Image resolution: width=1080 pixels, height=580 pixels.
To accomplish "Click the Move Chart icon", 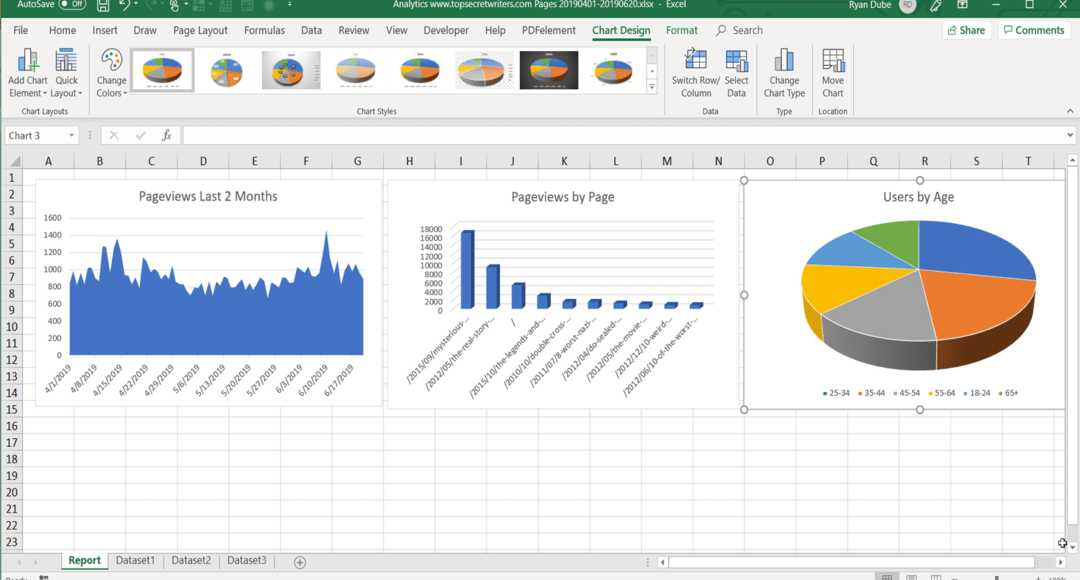I will [833, 62].
